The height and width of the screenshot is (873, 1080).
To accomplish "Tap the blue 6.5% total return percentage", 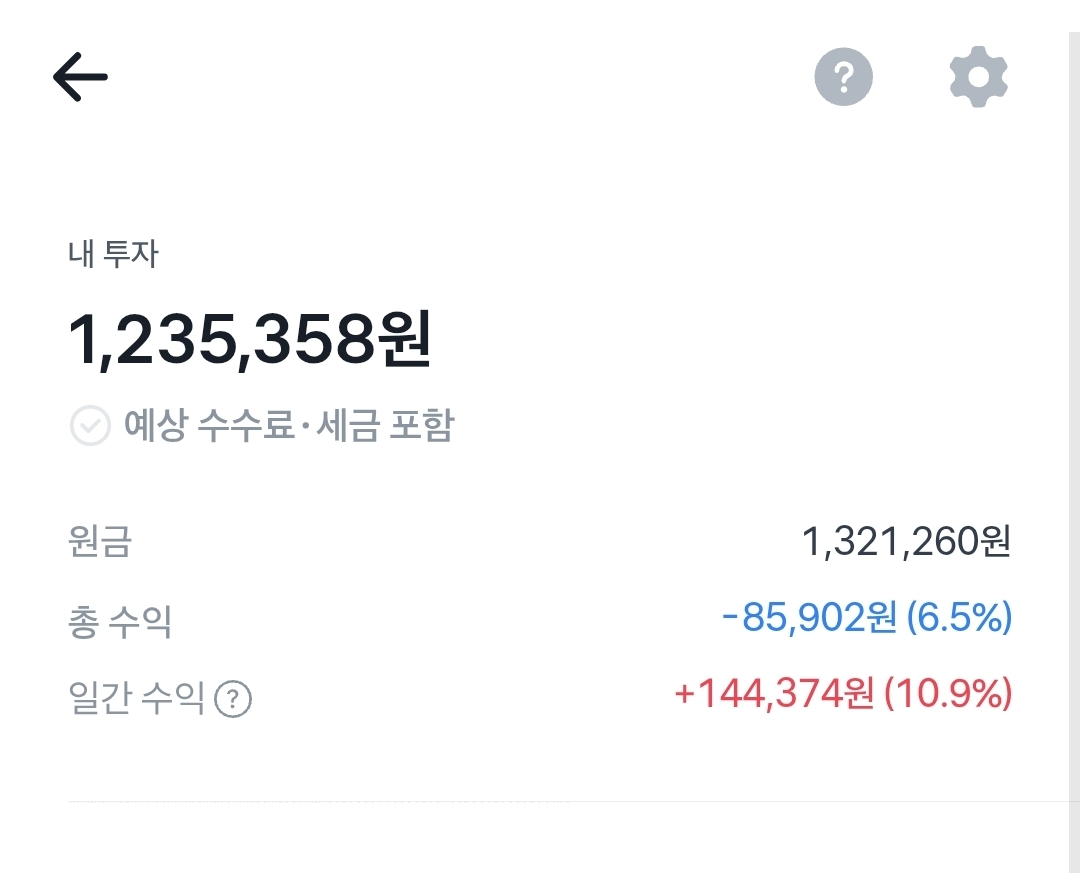I will pyautogui.click(x=959, y=618).
